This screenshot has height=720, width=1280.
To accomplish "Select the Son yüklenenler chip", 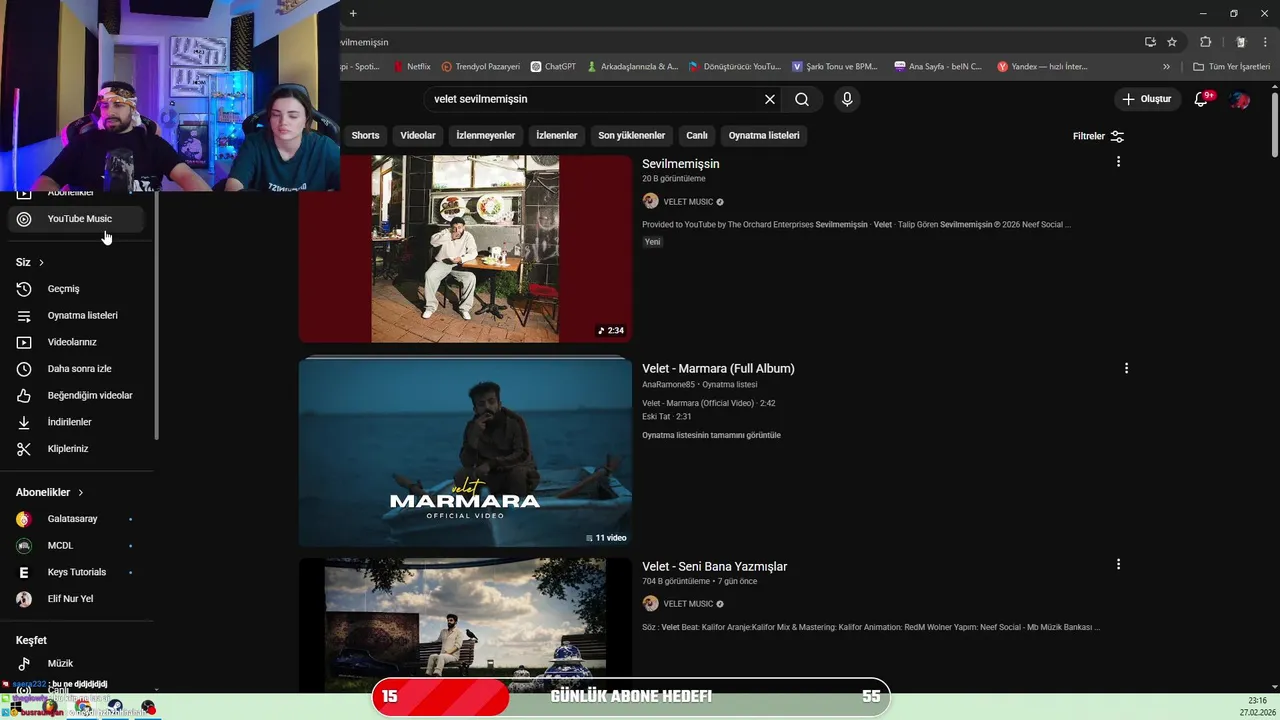I will 632,135.
